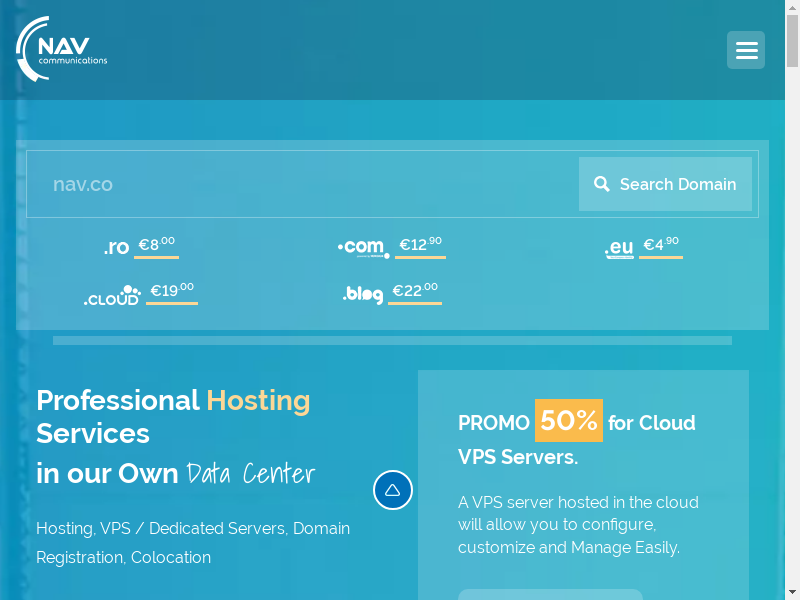
Task: Click the €22.00 price for .blog
Action: pyautogui.click(x=415, y=291)
